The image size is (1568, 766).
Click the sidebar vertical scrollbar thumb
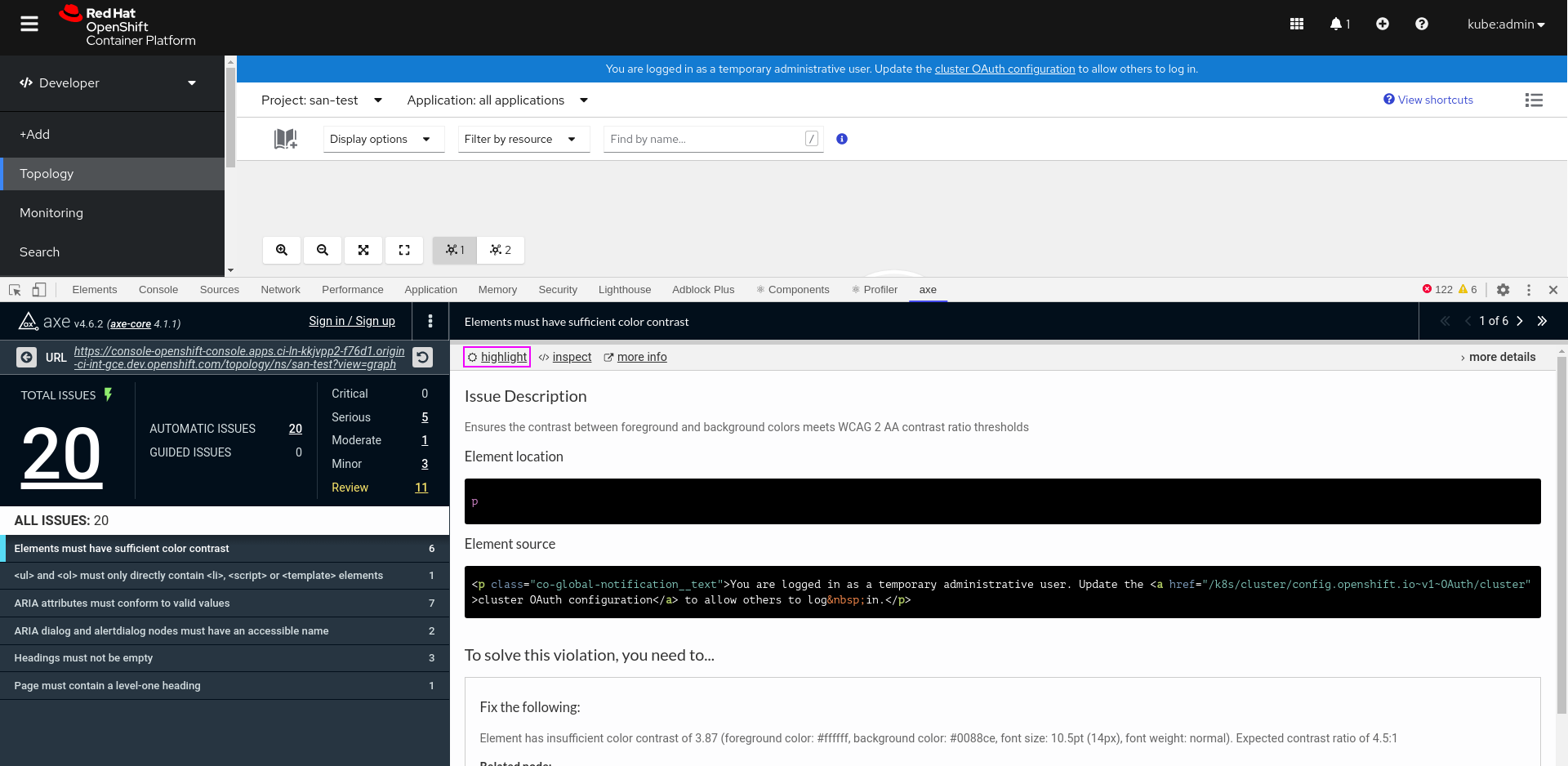[x=230, y=117]
